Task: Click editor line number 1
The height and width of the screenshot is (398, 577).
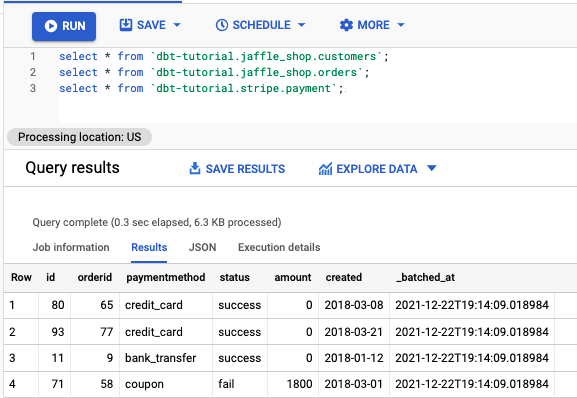Action: (x=33, y=56)
